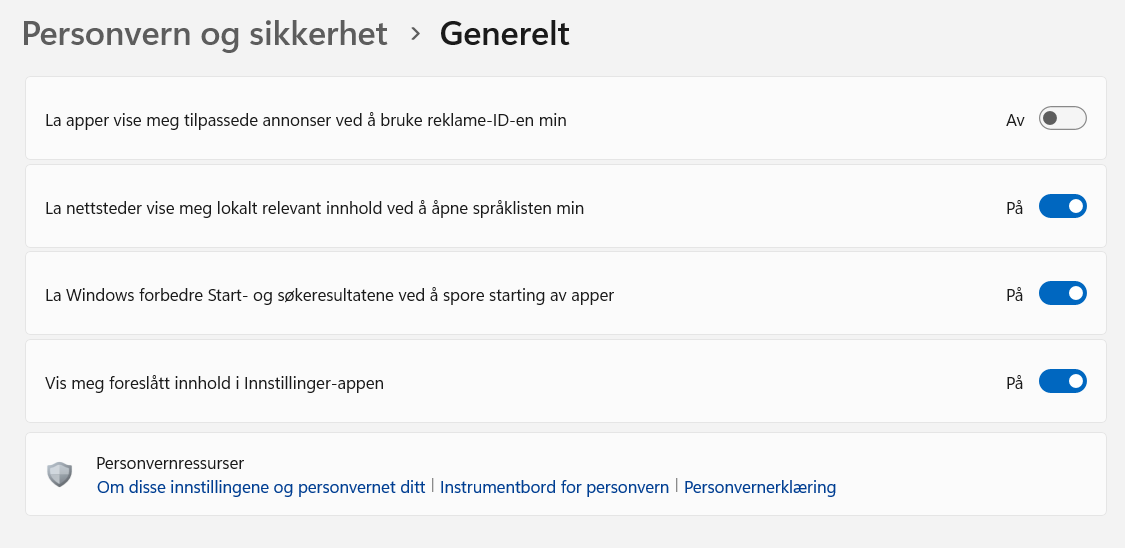Click the Start- og søkeresultatene setting label
1125x548 pixels.
330,295
